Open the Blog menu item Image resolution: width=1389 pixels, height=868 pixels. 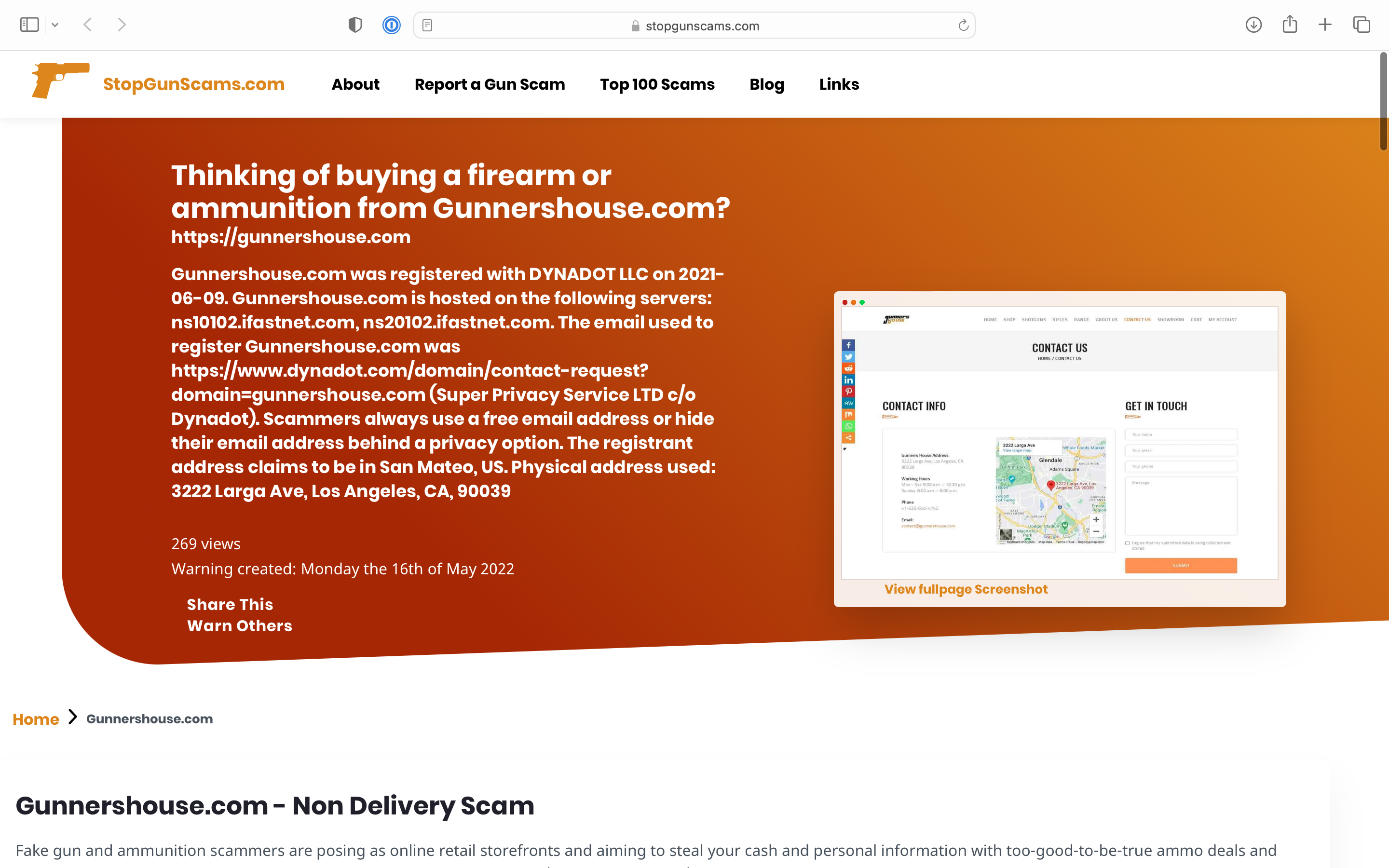(767, 84)
